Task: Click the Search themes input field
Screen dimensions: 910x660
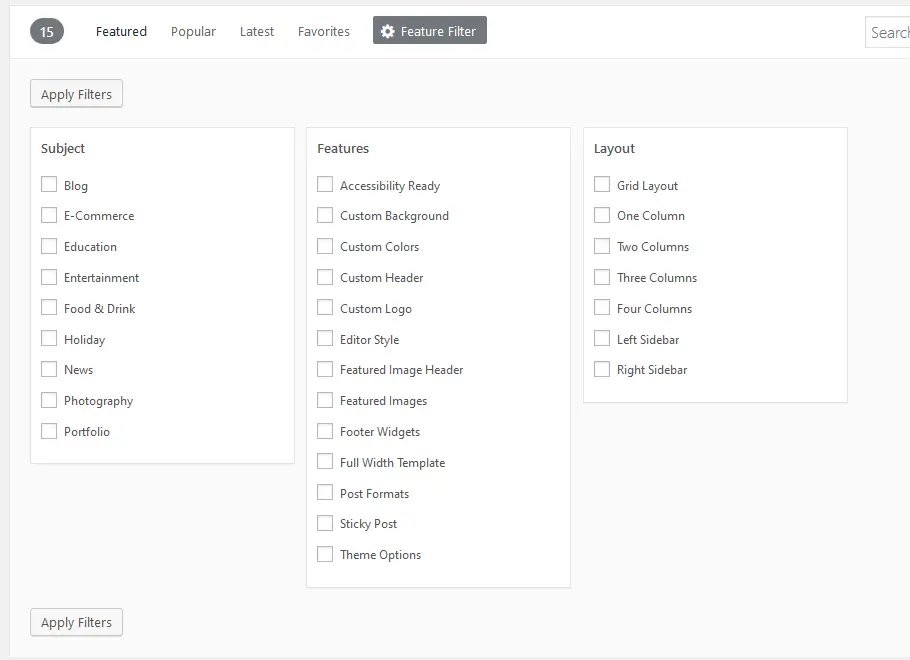Action: [887, 33]
